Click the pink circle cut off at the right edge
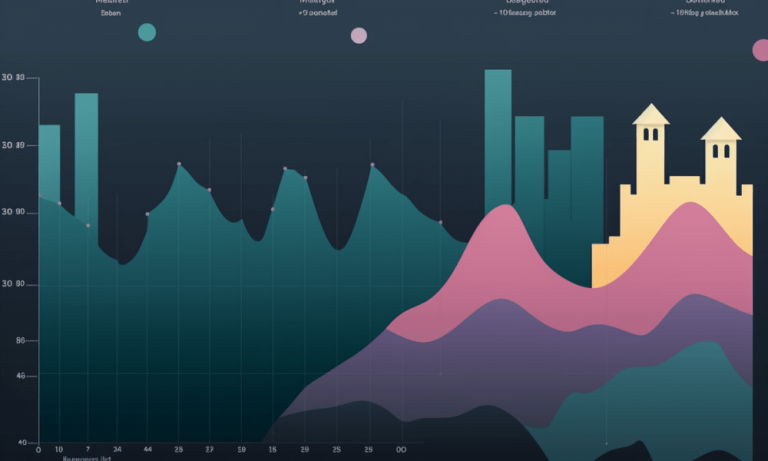This screenshot has width=768, height=461. pyautogui.click(x=761, y=50)
